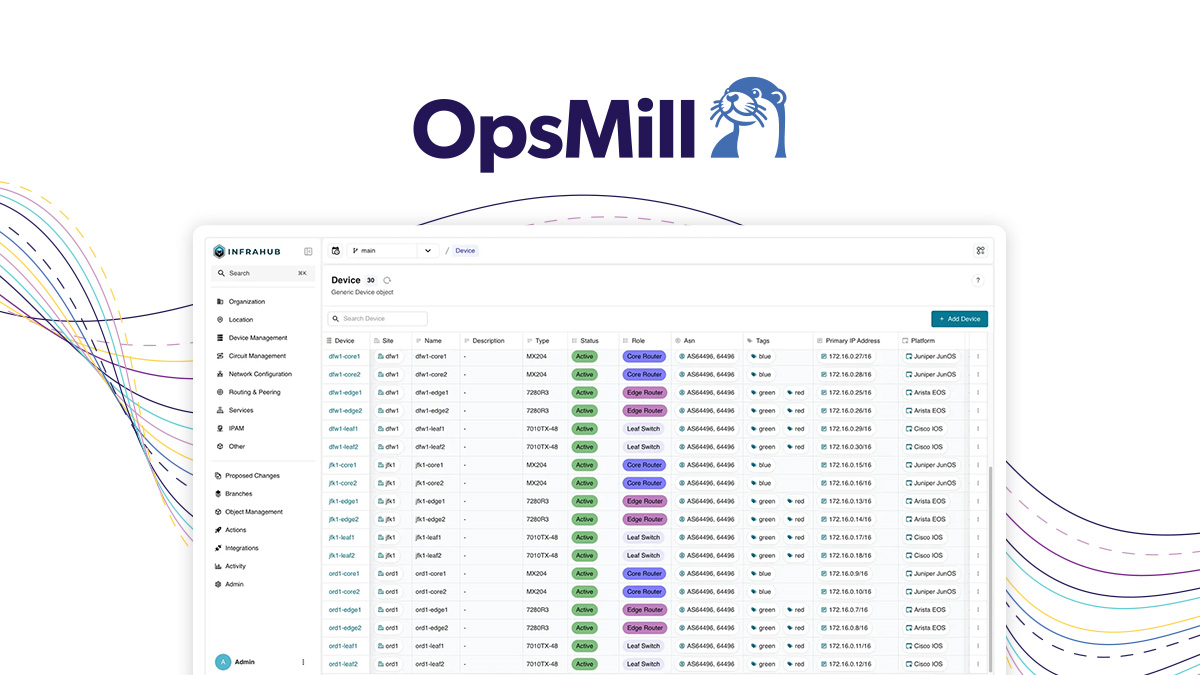Image resolution: width=1200 pixels, height=675 pixels.
Task: Toggle the sidebar collapse control next to Infrahub logo
Action: (x=307, y=251)
